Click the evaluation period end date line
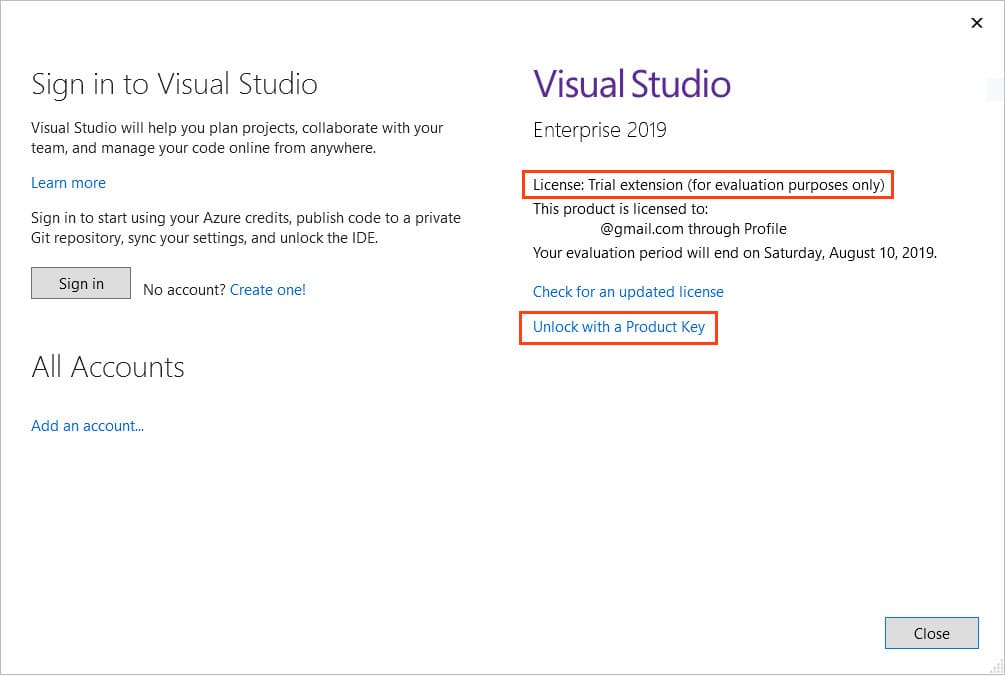 click(x=735, y=253)
